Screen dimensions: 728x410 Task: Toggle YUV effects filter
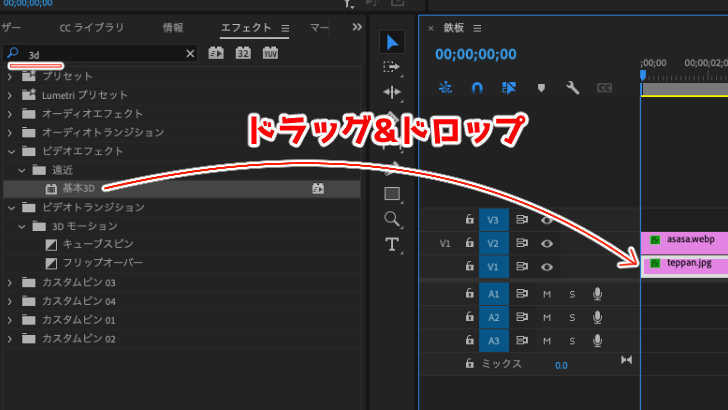pyautogui.click(x=270, y=53)
